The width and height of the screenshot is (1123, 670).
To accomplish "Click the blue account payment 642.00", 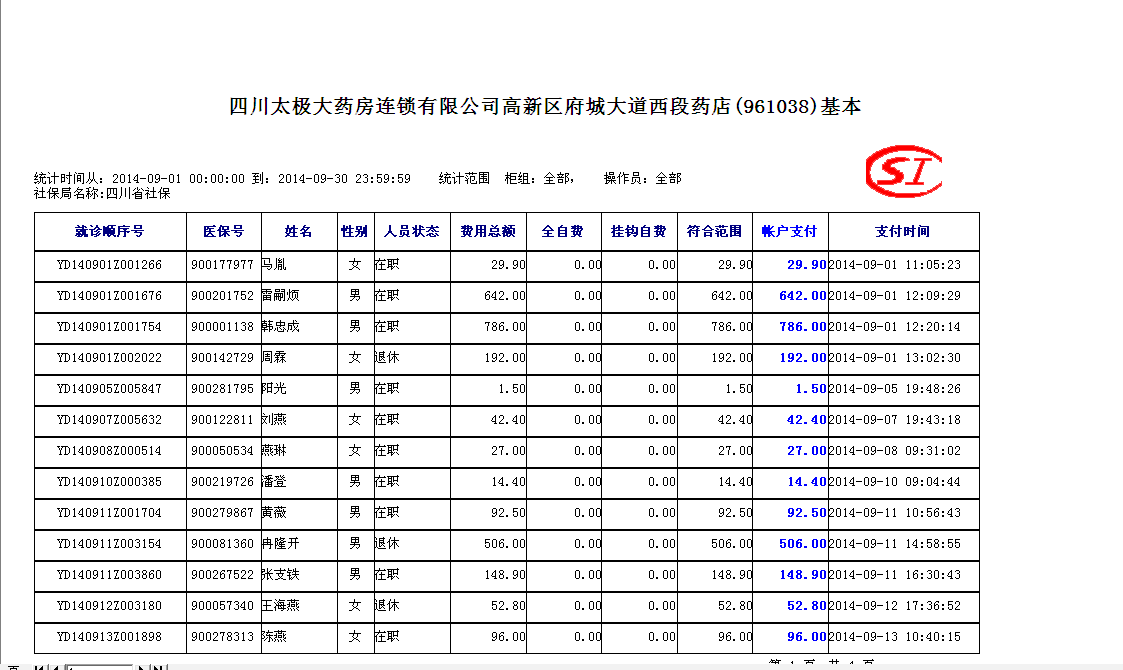I will coord(803,296).
